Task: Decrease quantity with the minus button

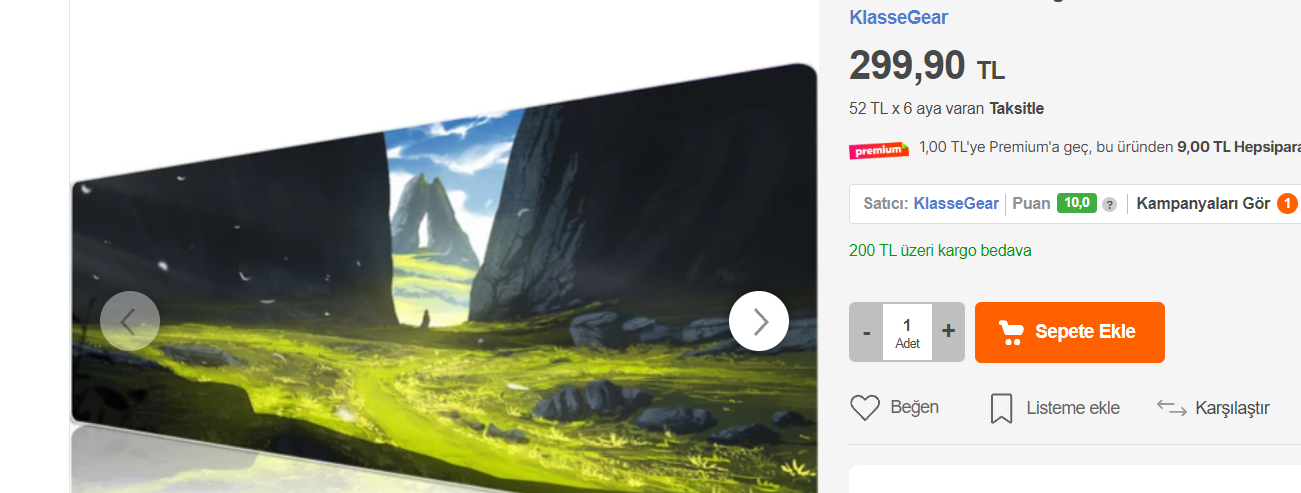Action: 866,332
